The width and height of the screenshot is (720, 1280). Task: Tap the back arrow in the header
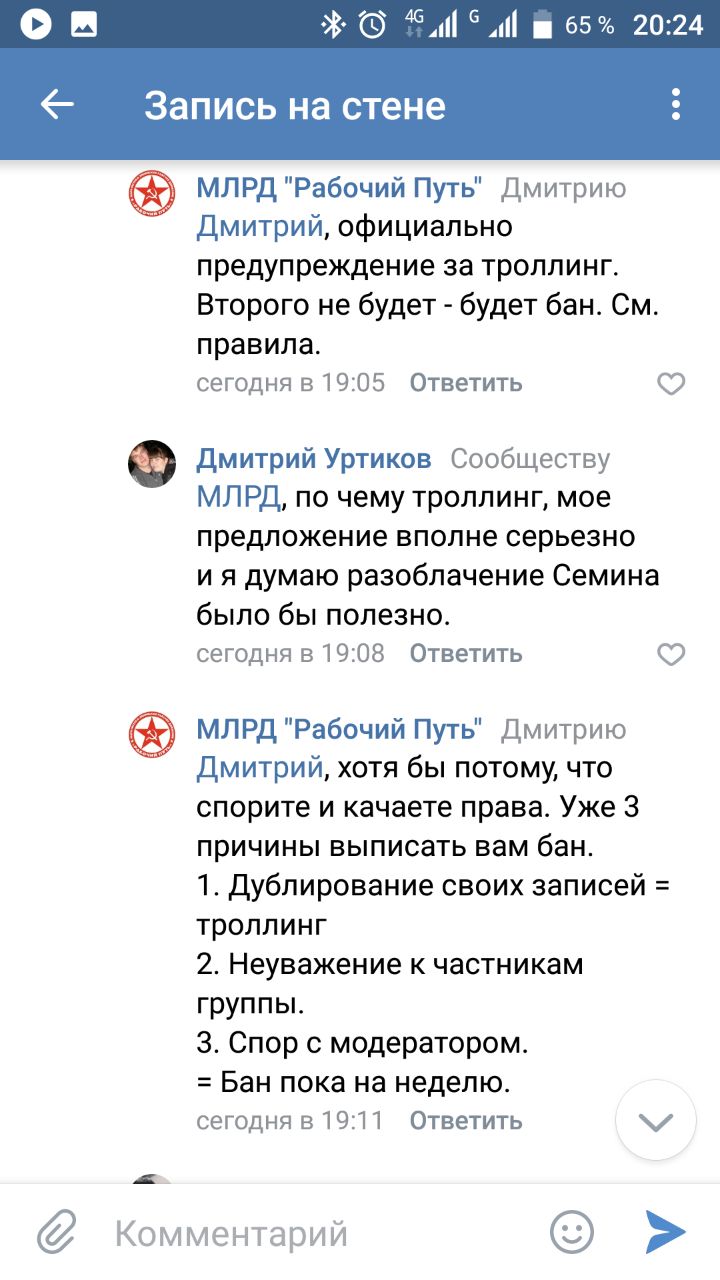[57, 105]
